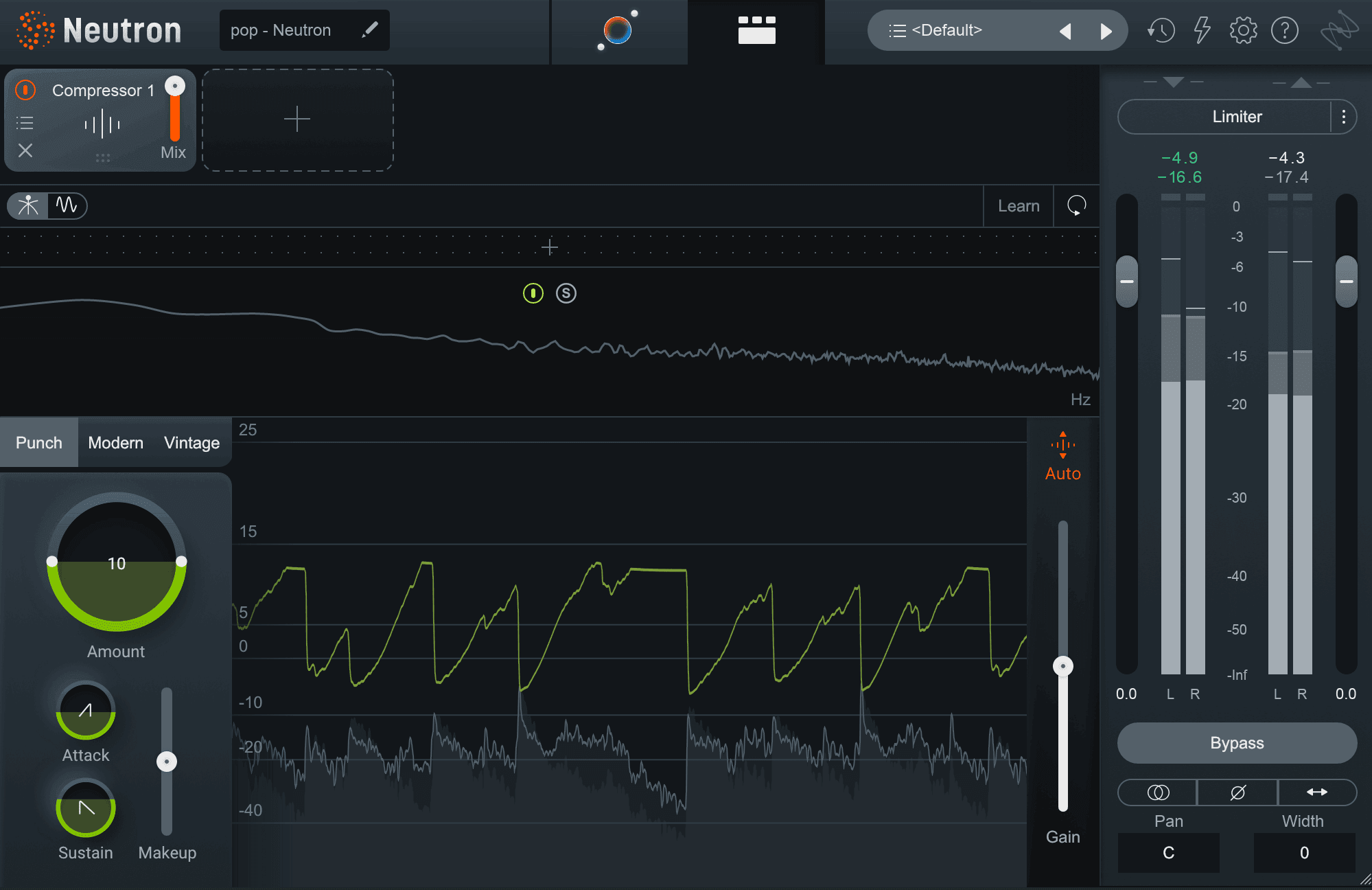This screenshot has height=890, width=1372.
Task: Click the input gain value 0.0
Action: coord(1126,694)
